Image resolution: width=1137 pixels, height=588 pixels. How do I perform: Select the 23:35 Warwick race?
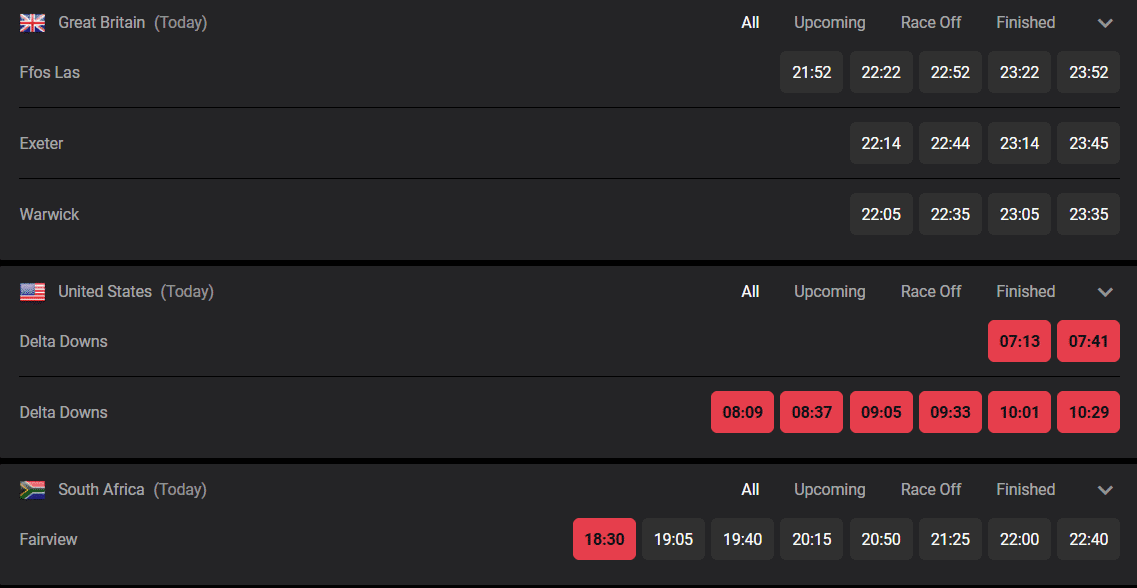[1088, 214]
